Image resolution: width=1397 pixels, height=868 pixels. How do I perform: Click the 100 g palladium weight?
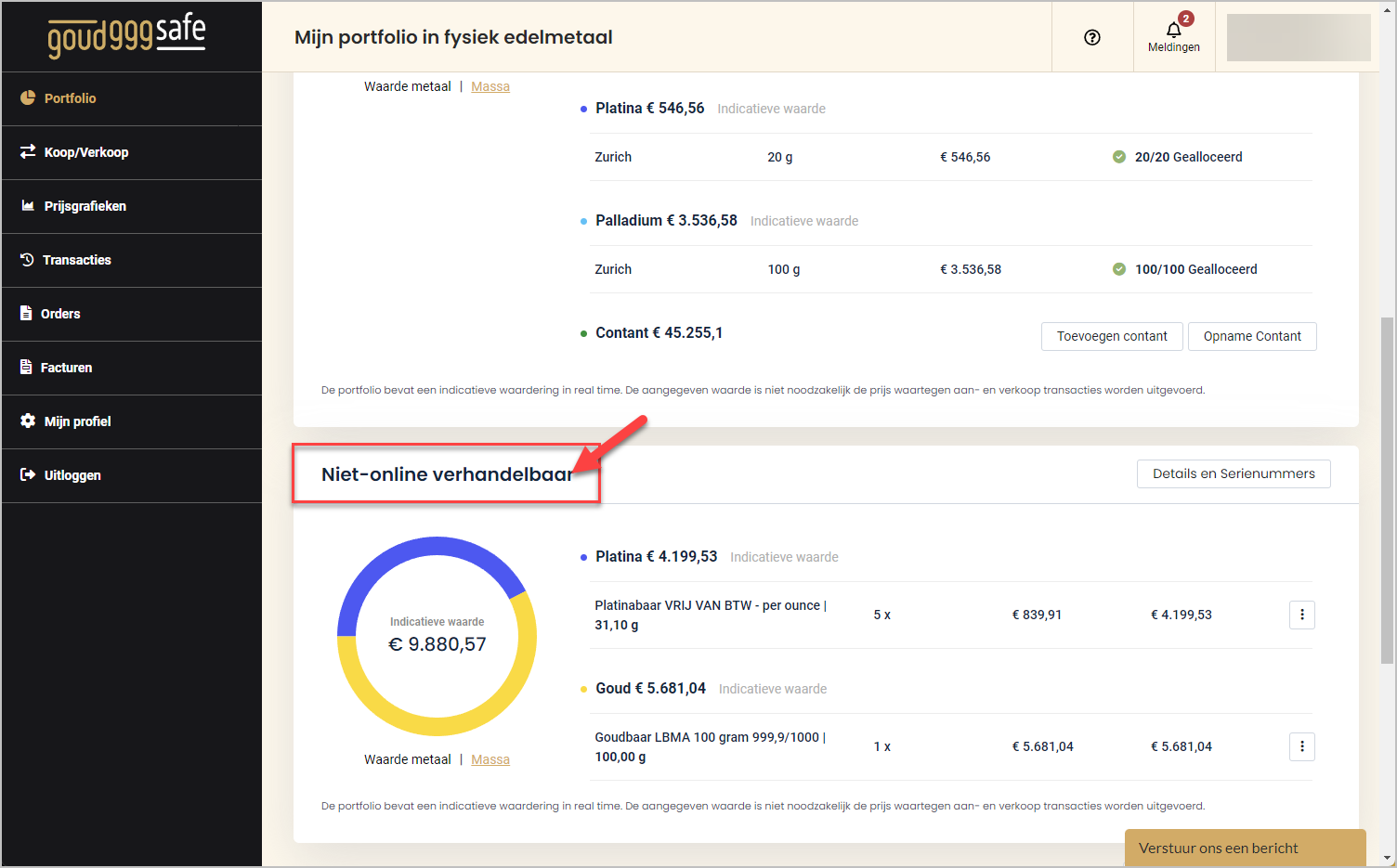point(784,269)
